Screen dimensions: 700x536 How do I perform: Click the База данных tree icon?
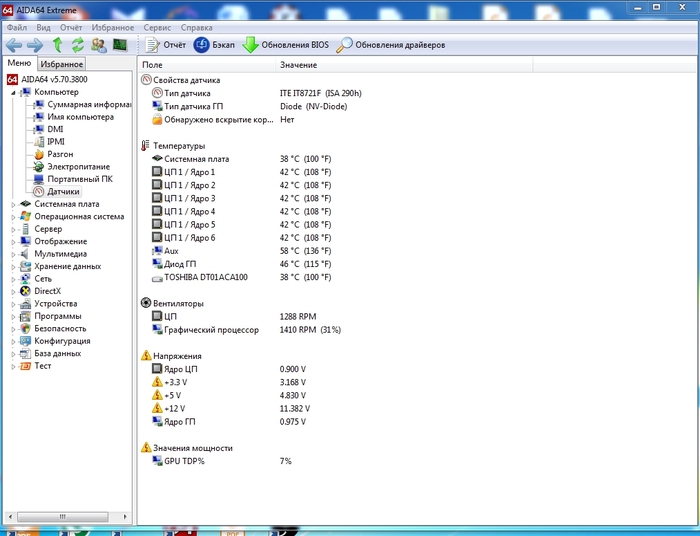(x=26, y=353)
